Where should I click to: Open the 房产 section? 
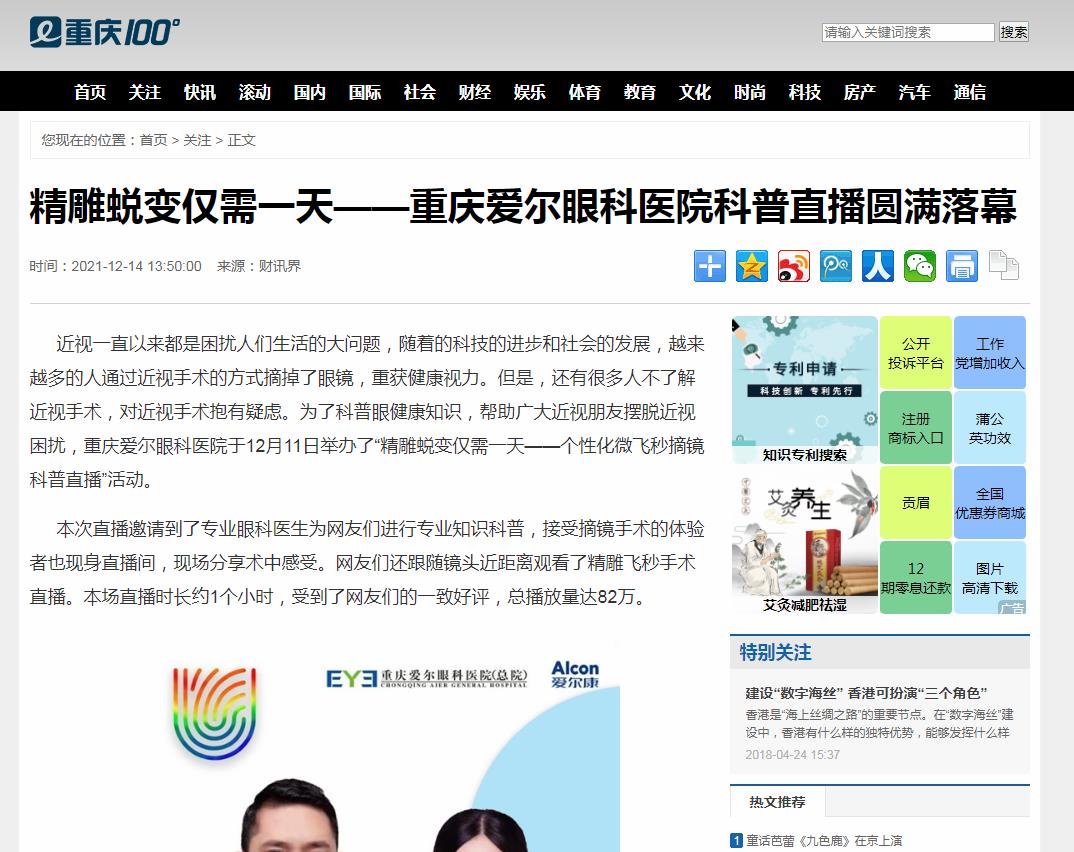[860, 92]
